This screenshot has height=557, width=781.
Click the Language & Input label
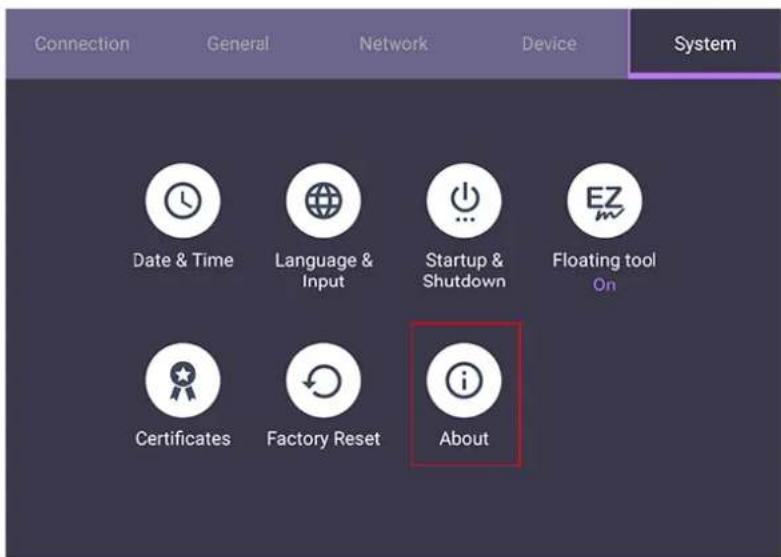tap(323, 271)
